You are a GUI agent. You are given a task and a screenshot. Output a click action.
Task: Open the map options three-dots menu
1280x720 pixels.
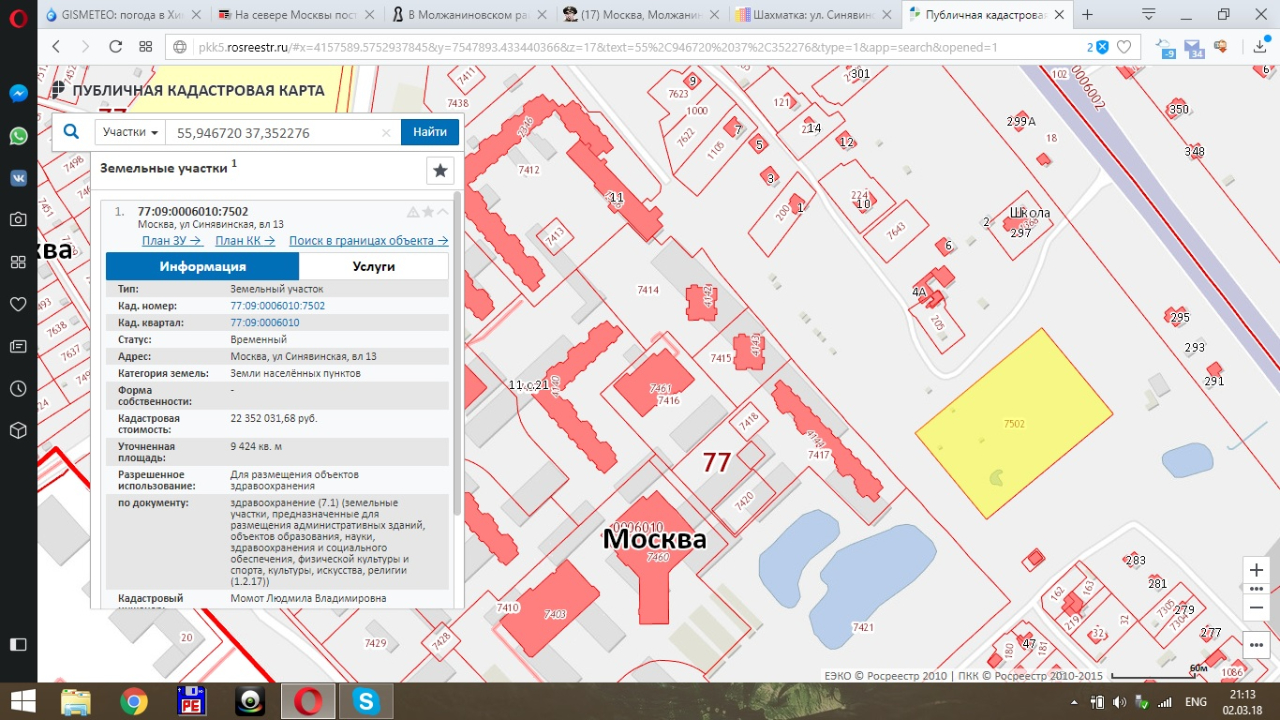pos(1256,645)
